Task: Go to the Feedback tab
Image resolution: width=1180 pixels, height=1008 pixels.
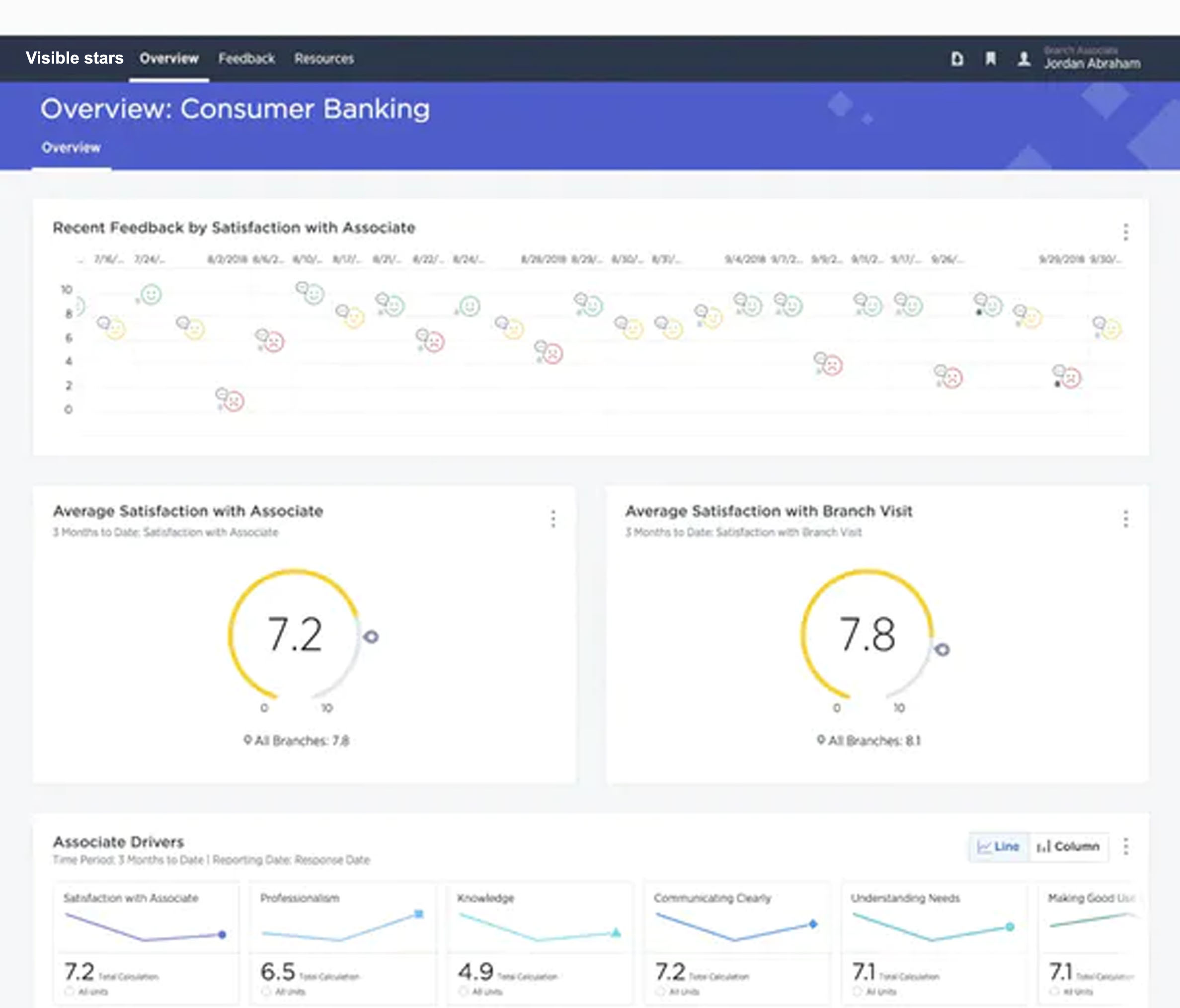Action: pyautogui.click(x=246, y=59)
